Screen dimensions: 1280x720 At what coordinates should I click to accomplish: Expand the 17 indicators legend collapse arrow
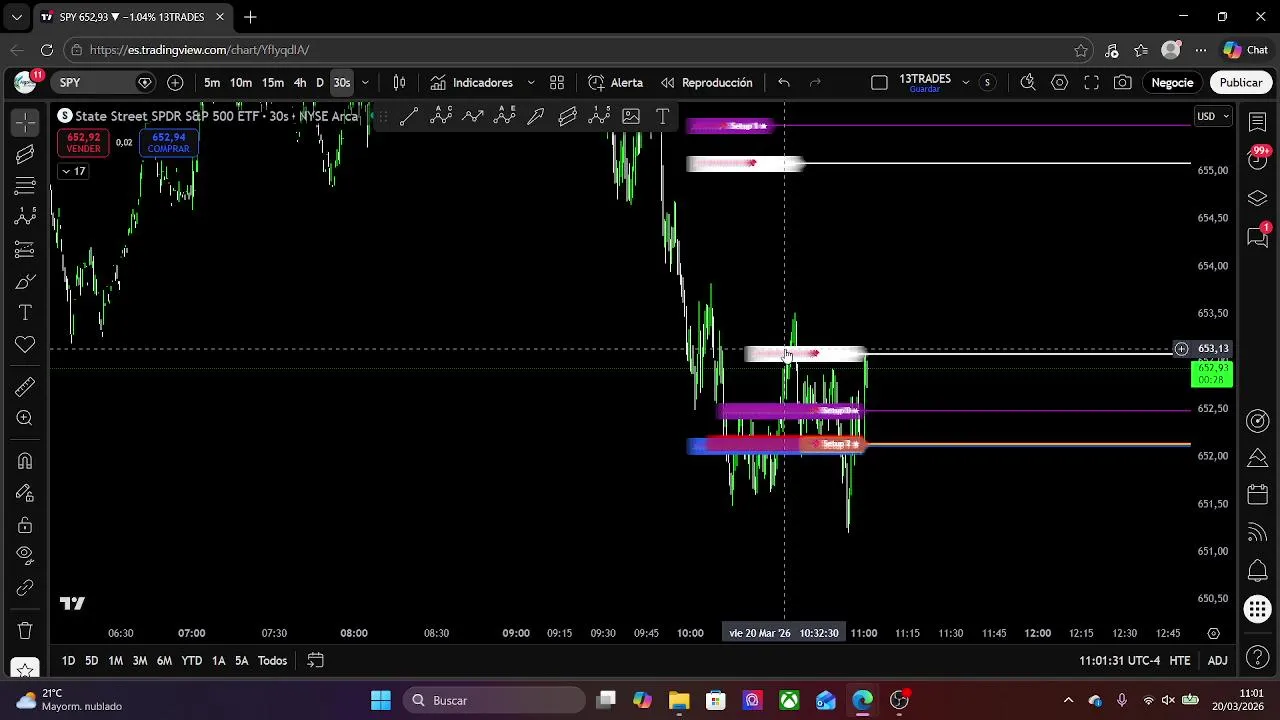pos(73,171)
